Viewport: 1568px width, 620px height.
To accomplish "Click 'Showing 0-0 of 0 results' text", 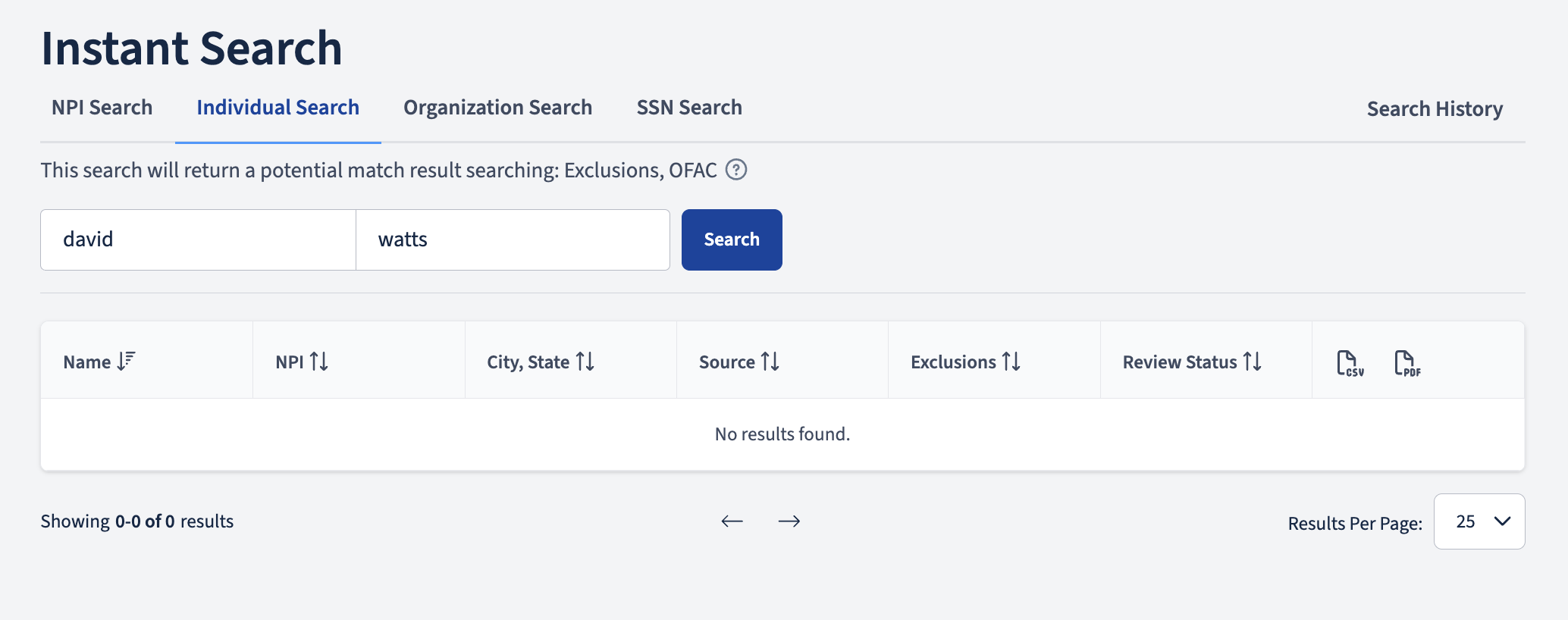I will pyautogui.click(x=137, y=521).
